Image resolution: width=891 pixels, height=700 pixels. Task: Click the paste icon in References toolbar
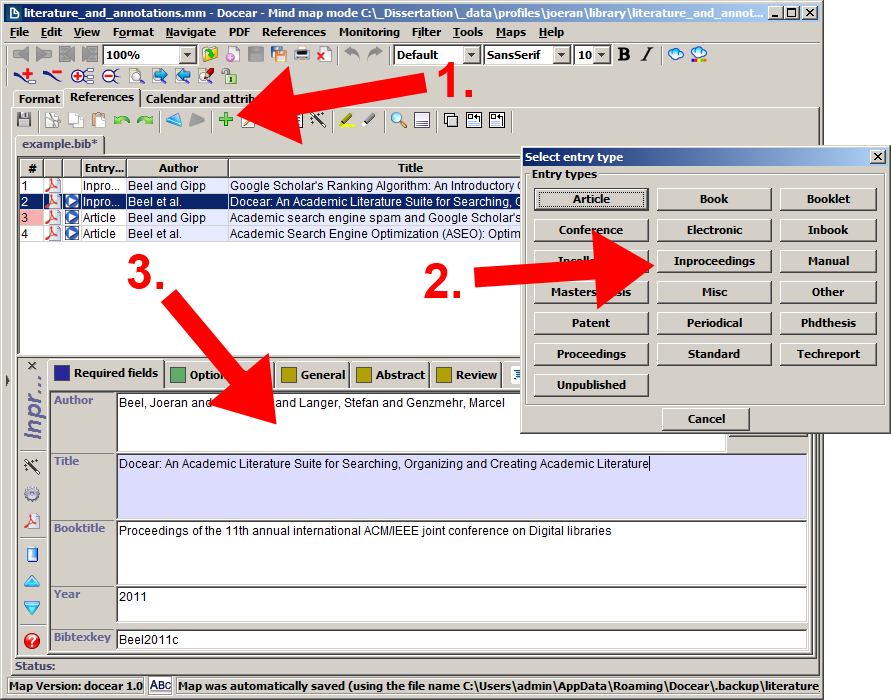click(x=99, y=120)
